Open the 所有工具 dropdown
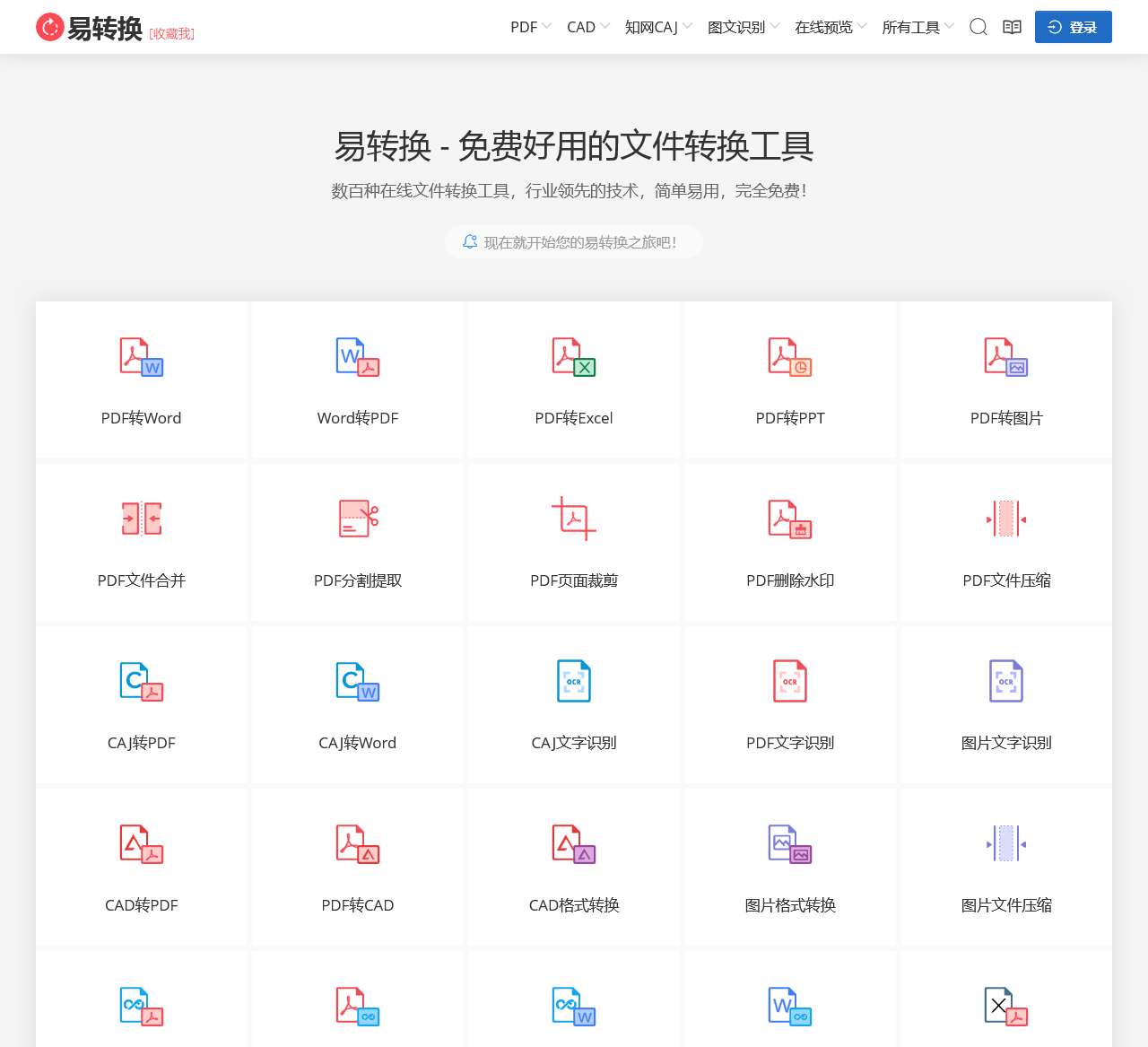Viewport: 1148px width, 1047px height. click(918, 27)
